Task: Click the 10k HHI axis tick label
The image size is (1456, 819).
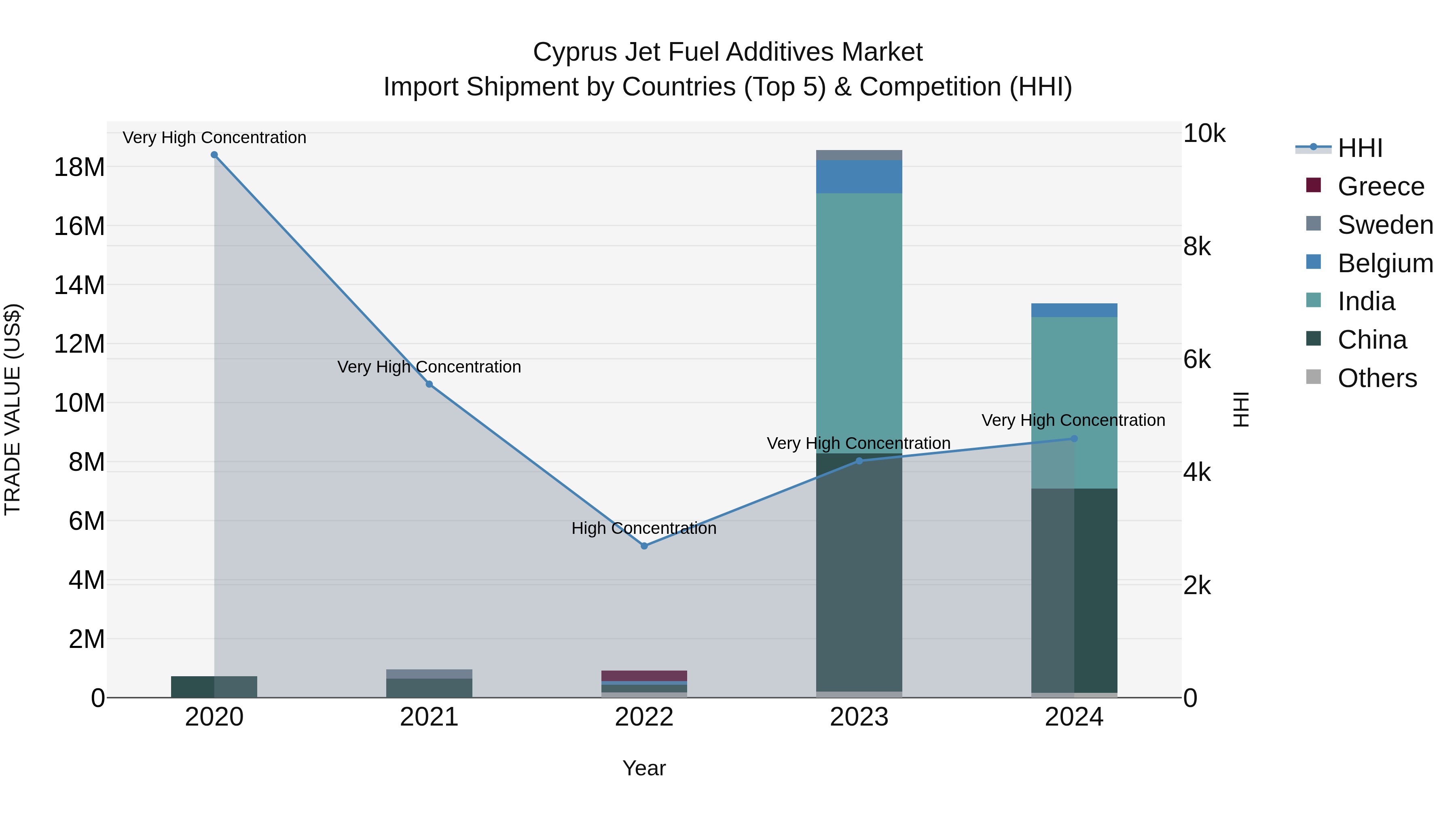Action: pos(1204,134)
